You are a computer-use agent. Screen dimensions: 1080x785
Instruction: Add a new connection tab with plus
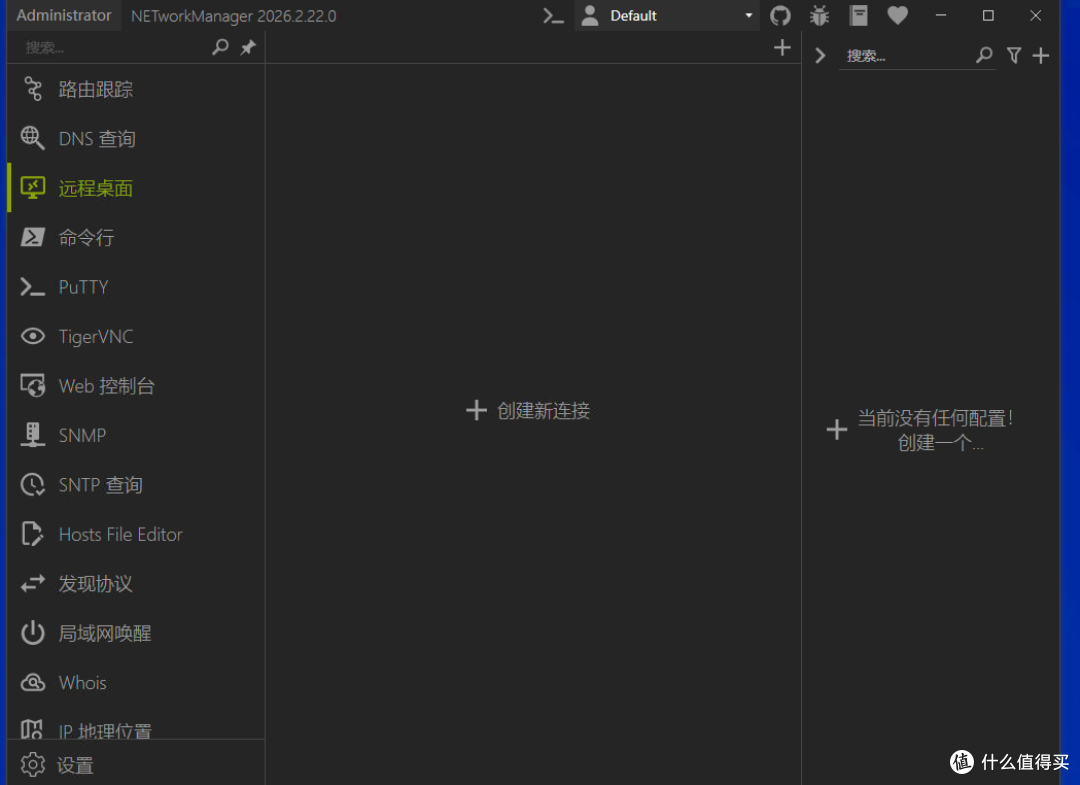click(782, 47)
